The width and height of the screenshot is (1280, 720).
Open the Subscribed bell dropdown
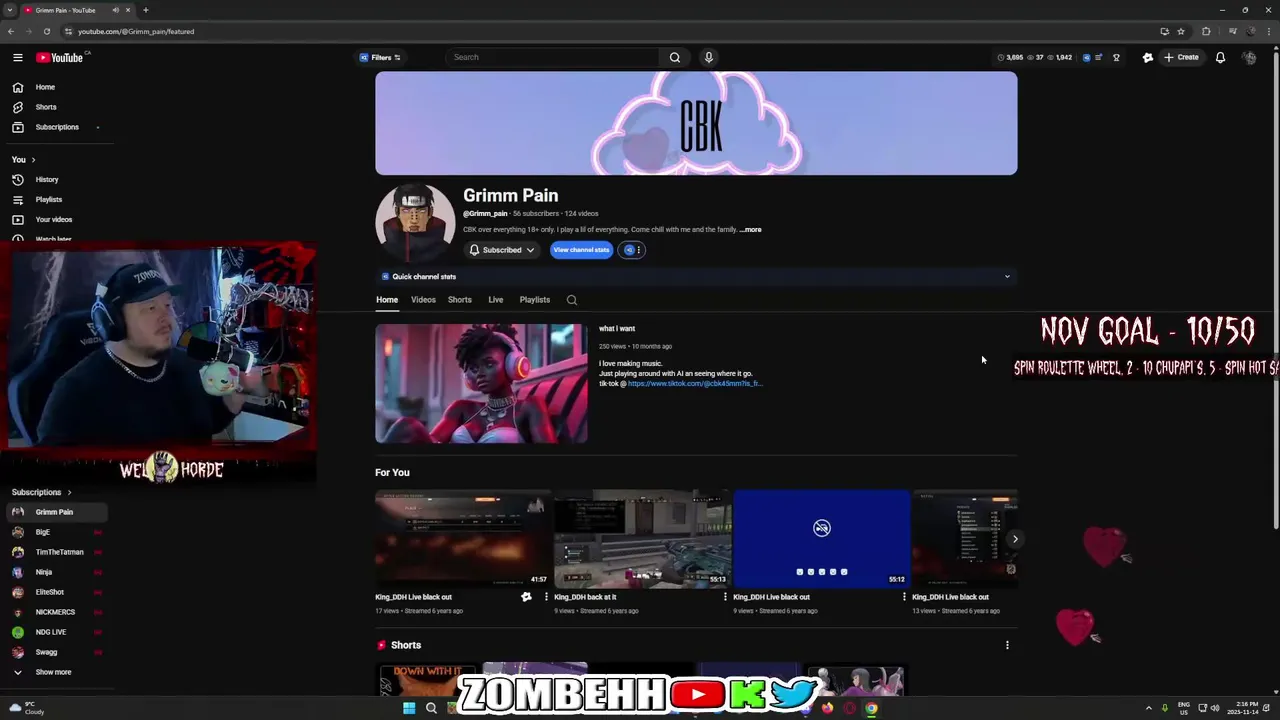pyautogui.click(x=502, y=250)
